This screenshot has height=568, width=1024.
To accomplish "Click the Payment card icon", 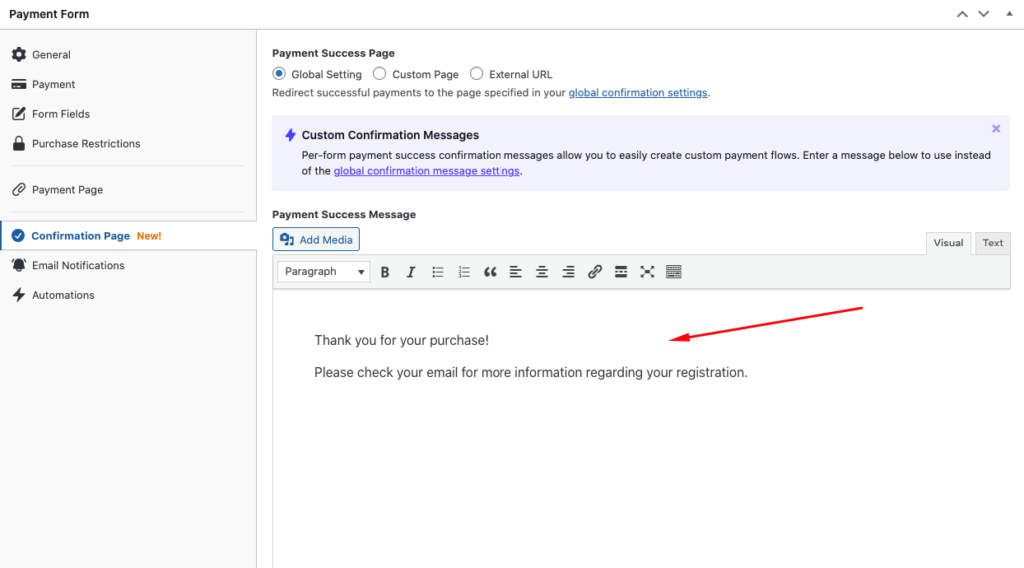I will tap(19, 84).
